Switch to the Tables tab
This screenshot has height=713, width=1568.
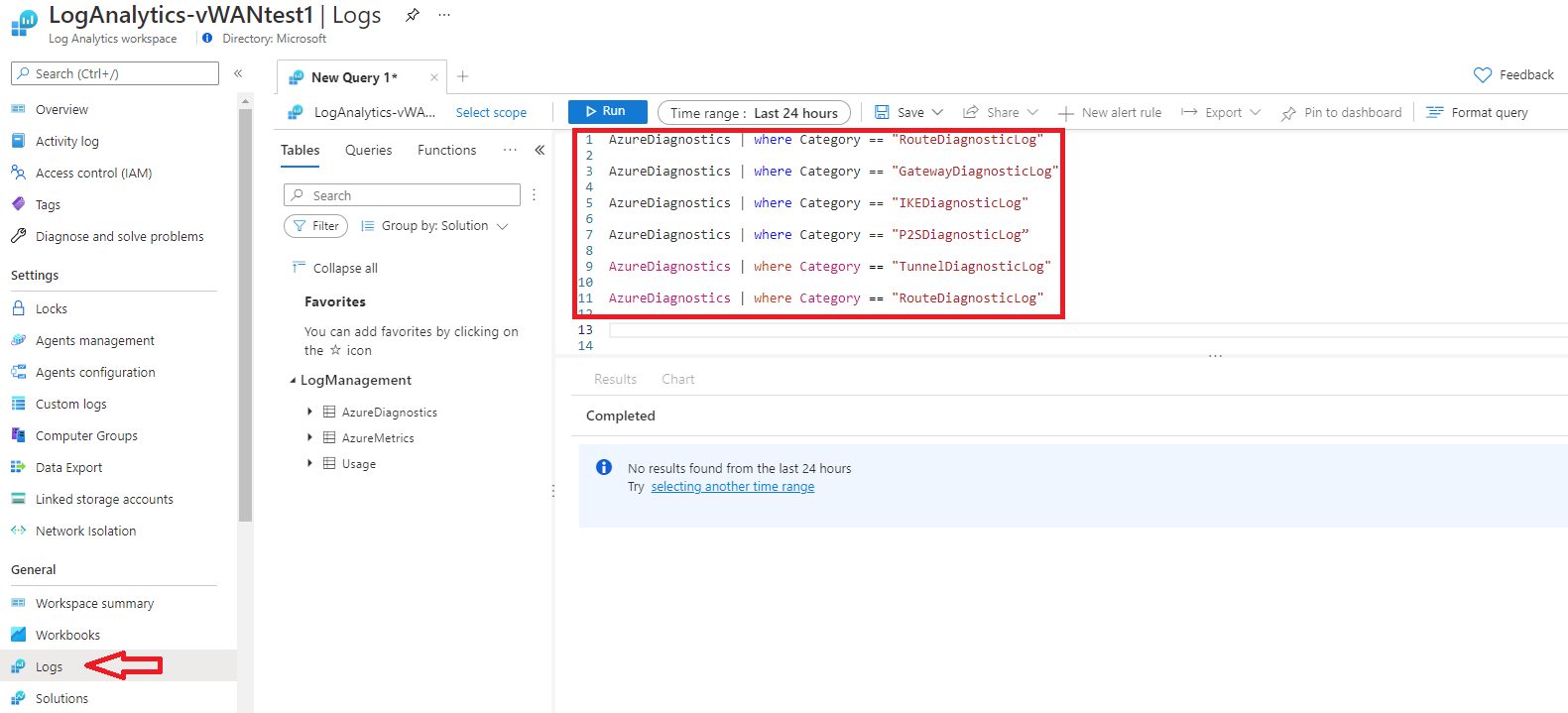300,150
